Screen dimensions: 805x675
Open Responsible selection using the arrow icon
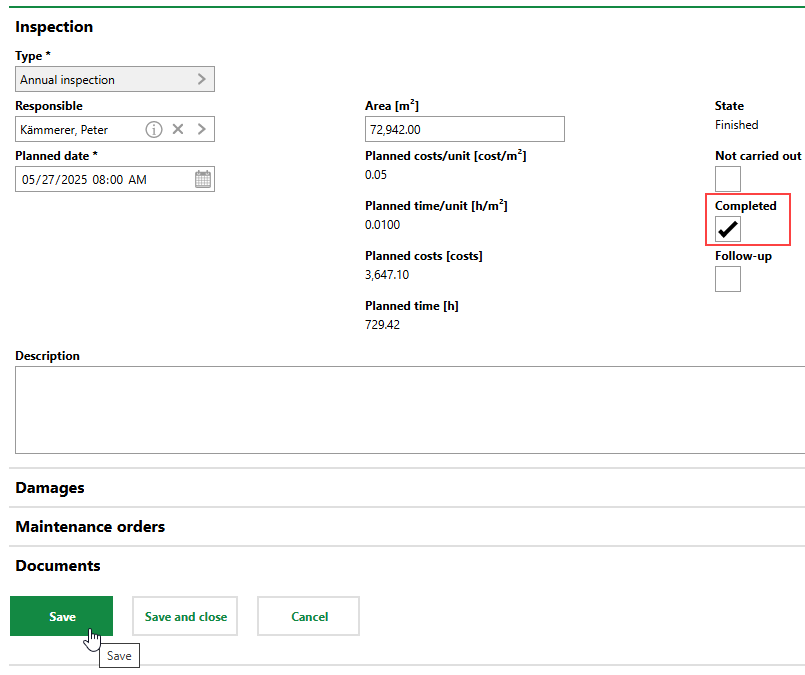click(x=201, y=129)
